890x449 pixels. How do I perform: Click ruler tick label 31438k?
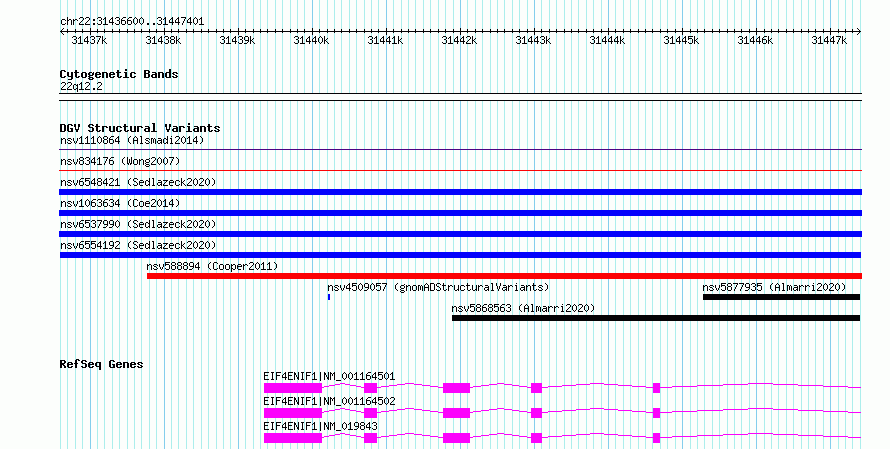[163, 41]
